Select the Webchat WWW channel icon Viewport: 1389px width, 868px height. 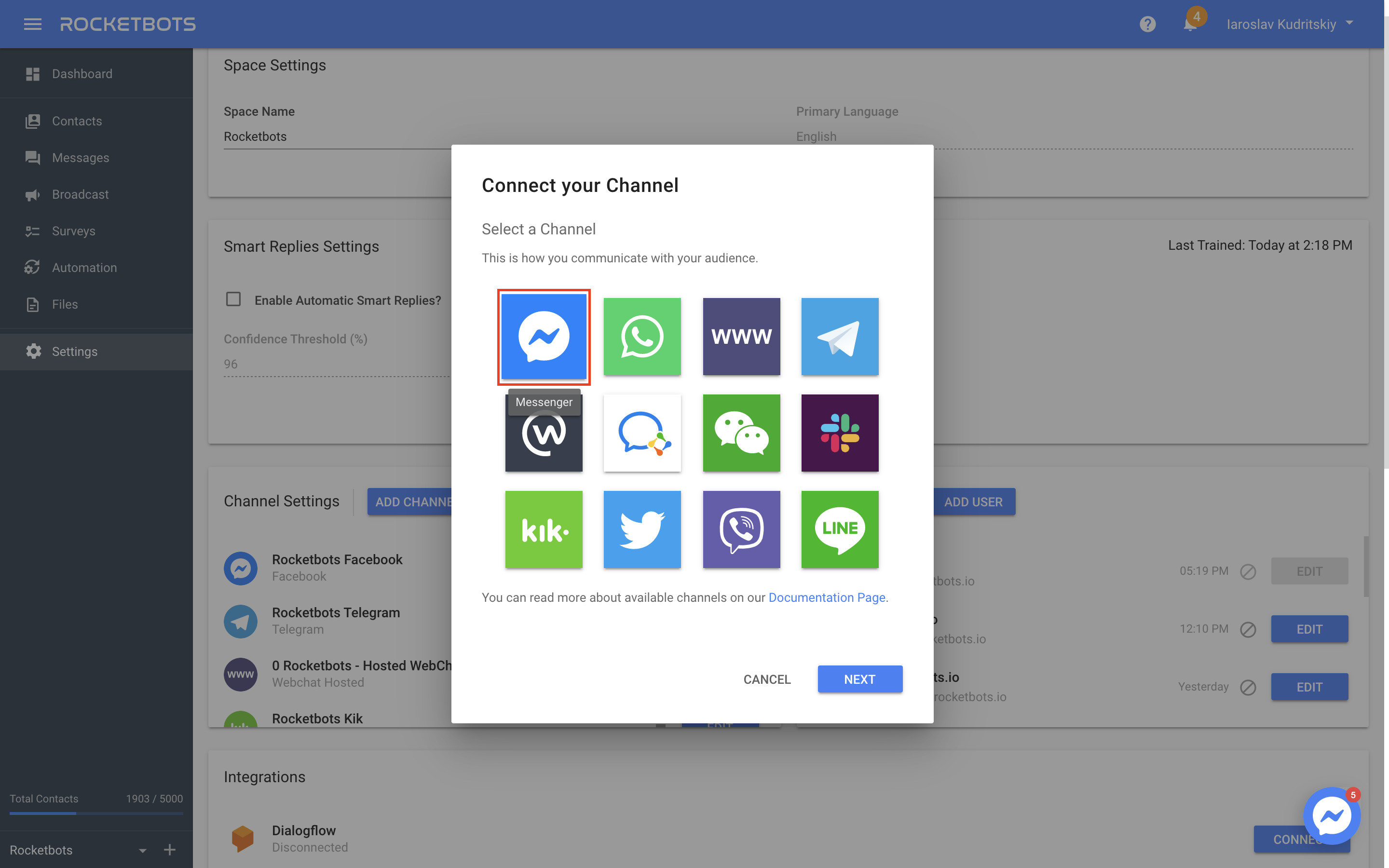pyautogui.click(x=741, y=336)
